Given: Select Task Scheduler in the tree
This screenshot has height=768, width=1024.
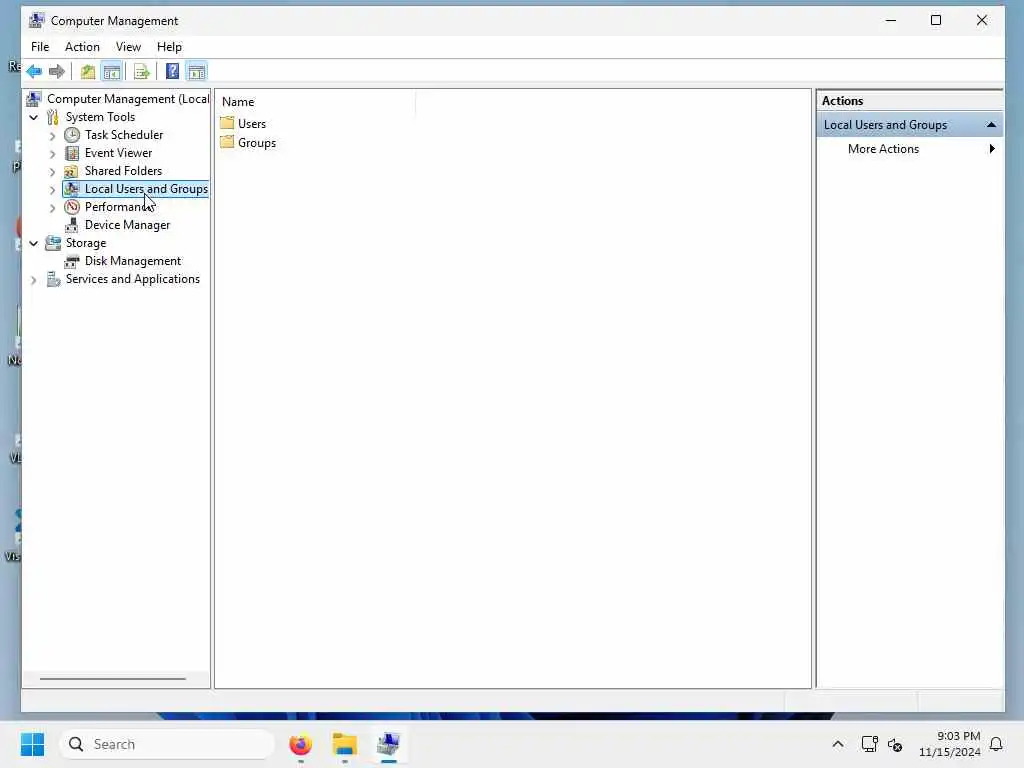Looking at the screenshot, I should [124, 135].
